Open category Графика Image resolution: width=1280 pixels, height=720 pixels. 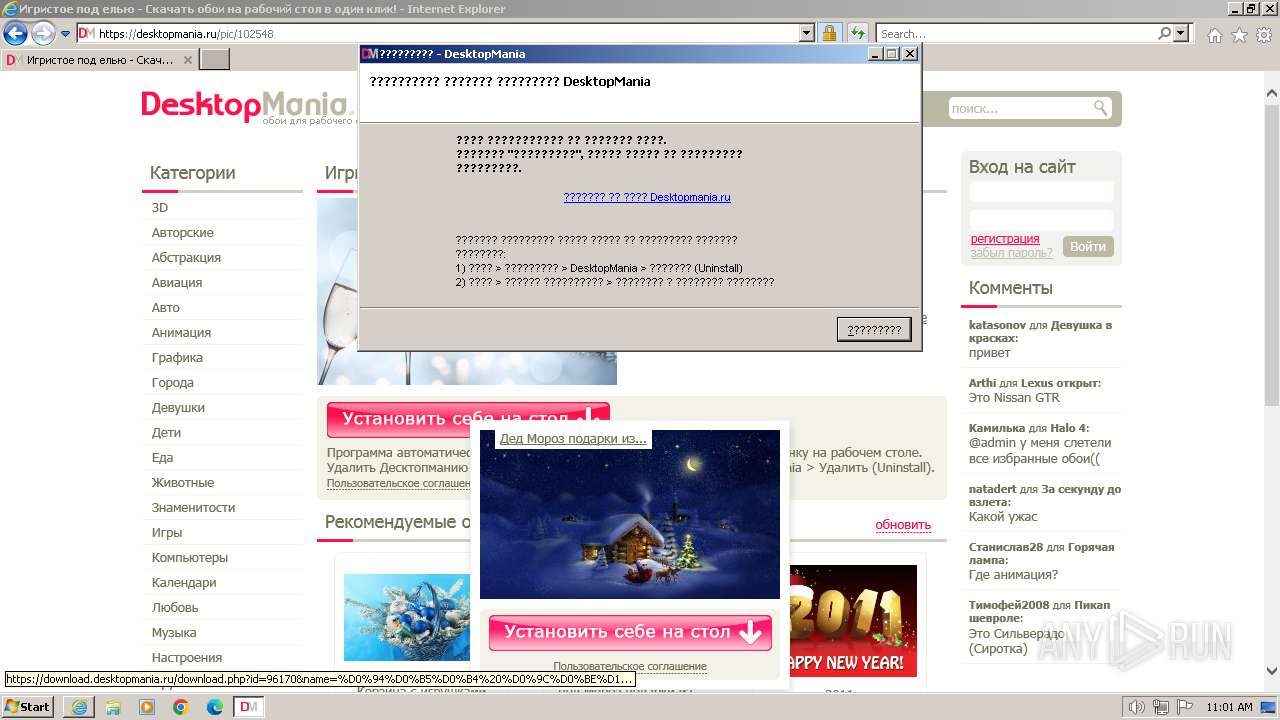(x=177, y=357)
